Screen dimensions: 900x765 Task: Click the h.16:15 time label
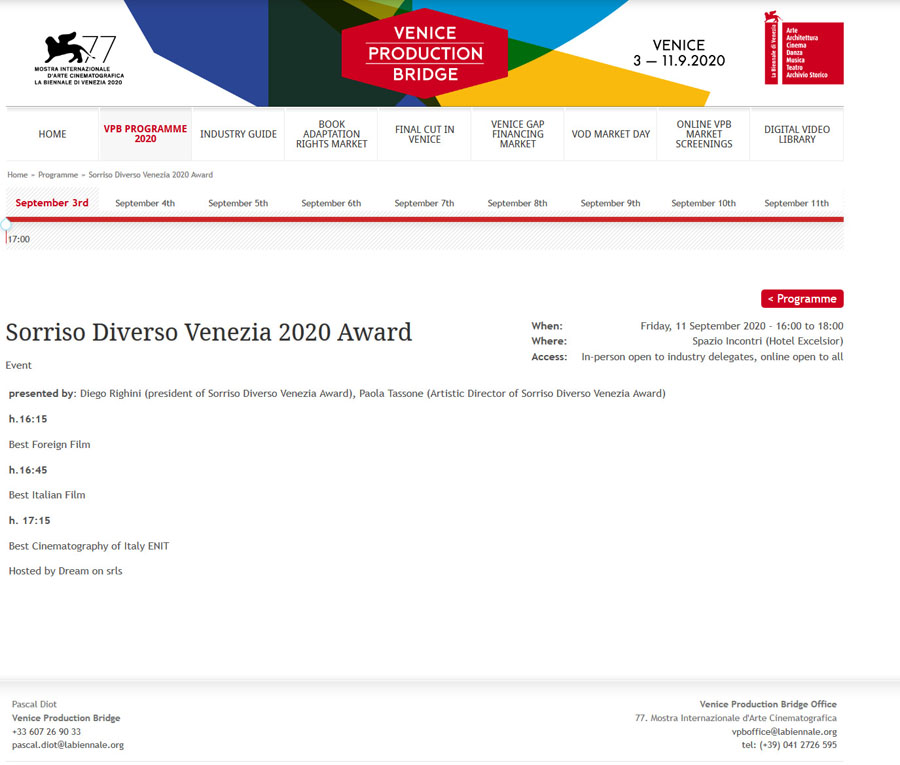[x=28, y=419]
